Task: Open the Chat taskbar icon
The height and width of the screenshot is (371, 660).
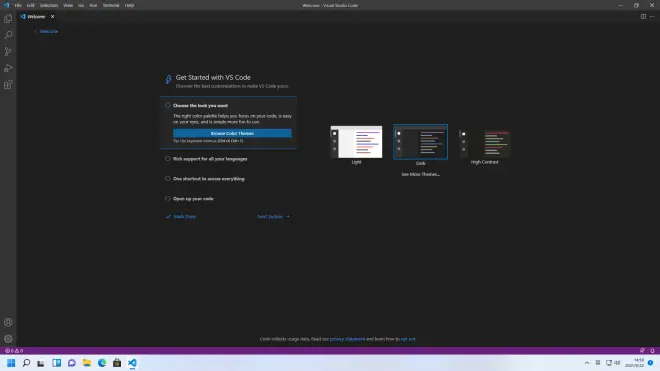Action: tap(72, 363)
